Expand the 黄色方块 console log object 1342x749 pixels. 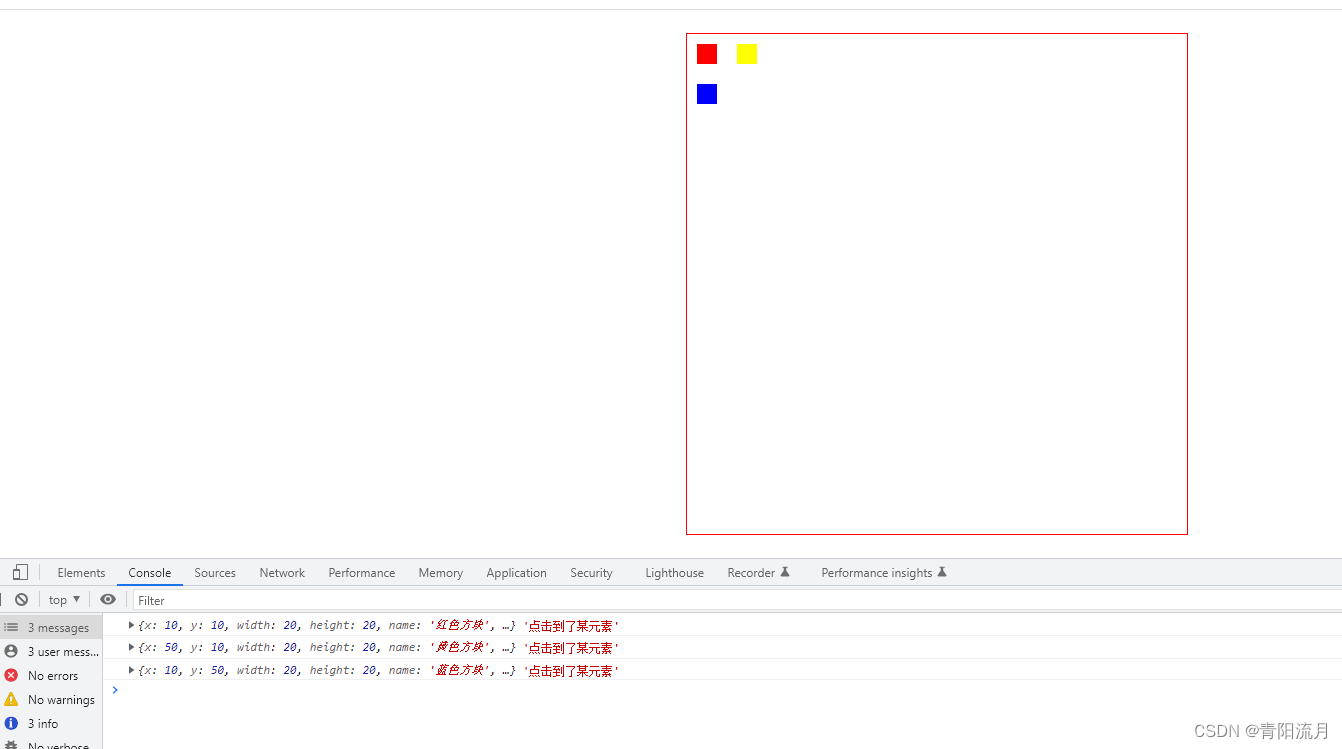tap(131, 647)
